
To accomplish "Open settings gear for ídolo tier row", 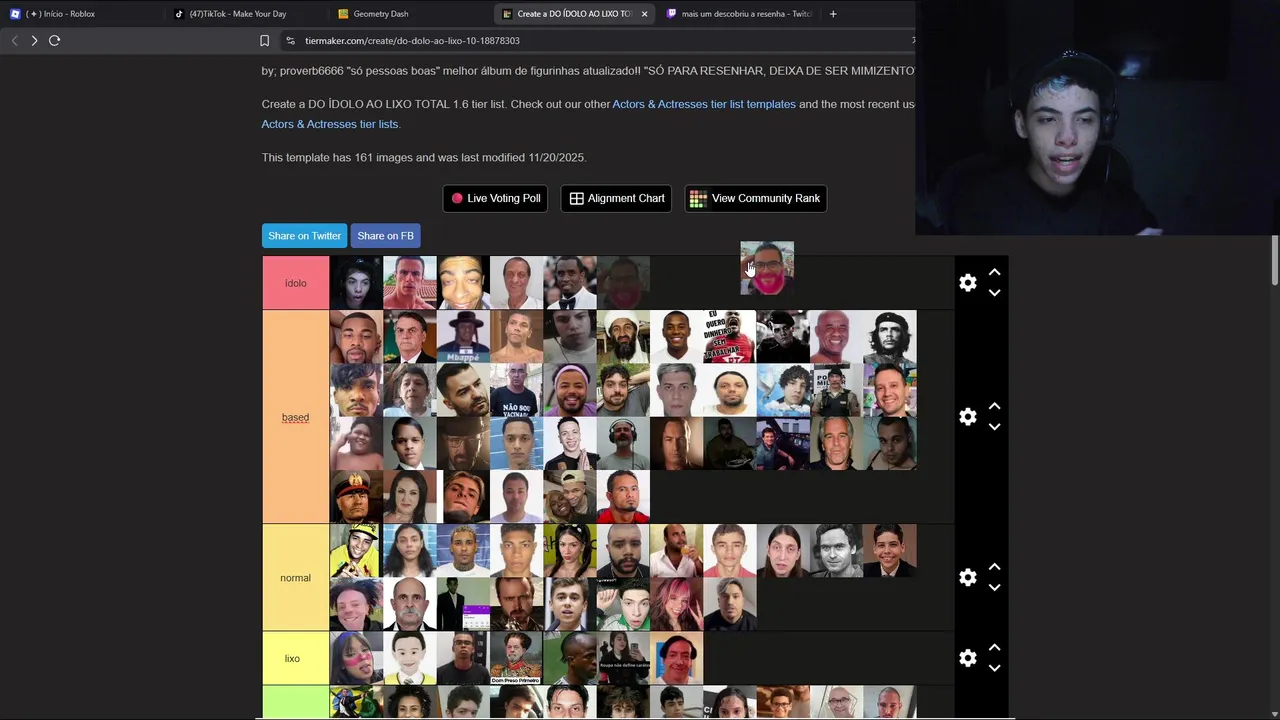I will (967, 283).
